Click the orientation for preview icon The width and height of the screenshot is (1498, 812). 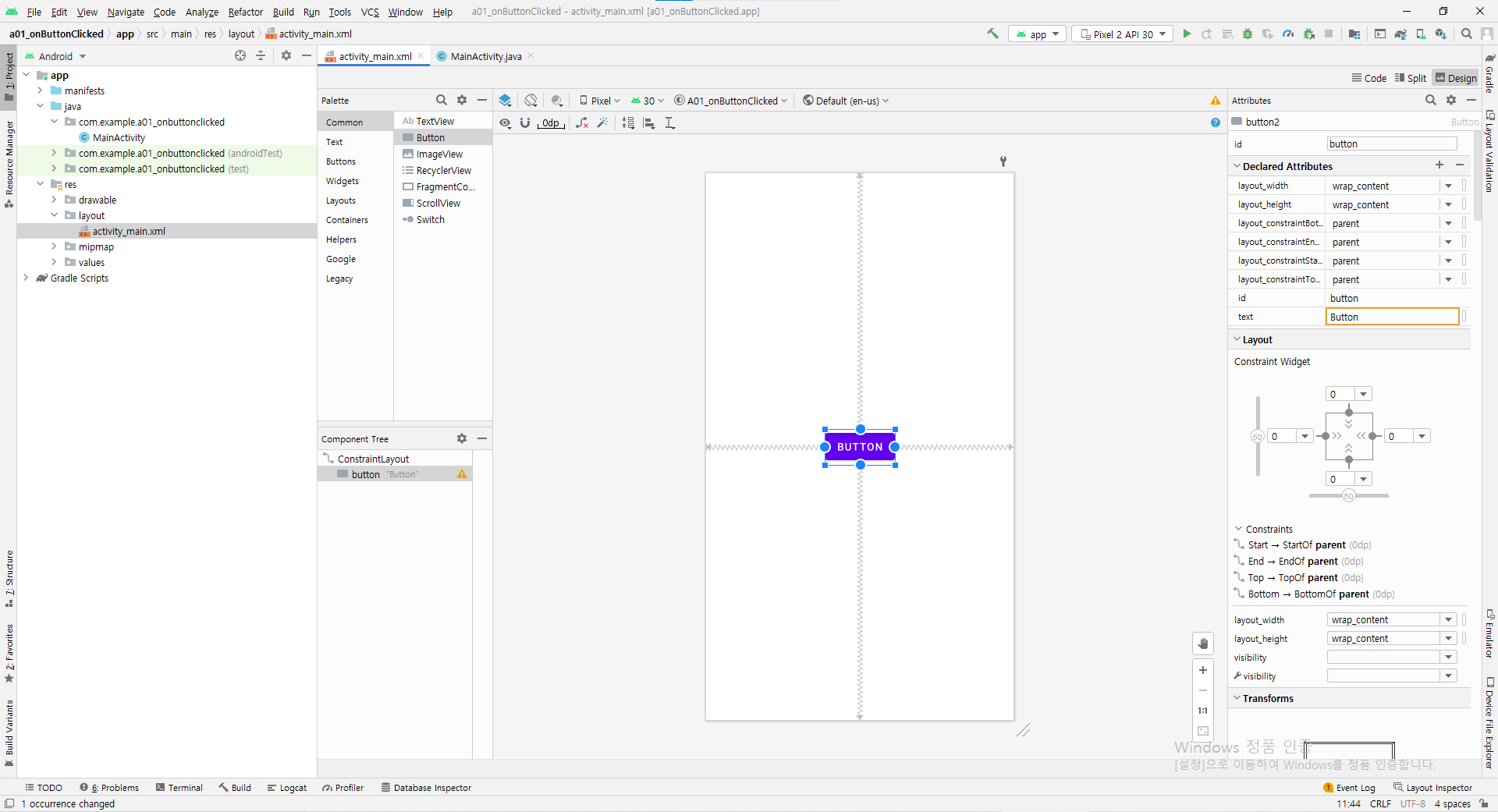point(531,100)
